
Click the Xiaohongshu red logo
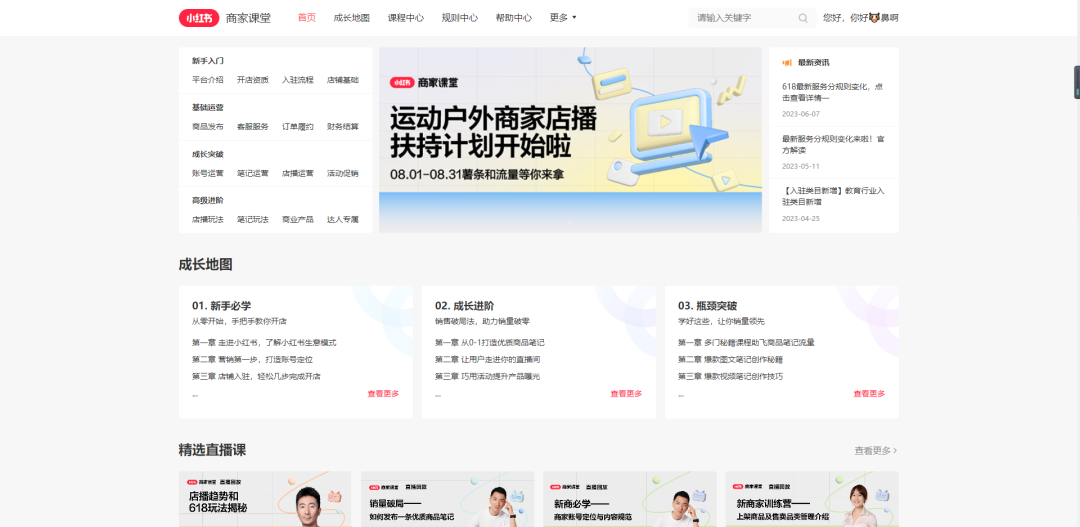pos(199,18)
